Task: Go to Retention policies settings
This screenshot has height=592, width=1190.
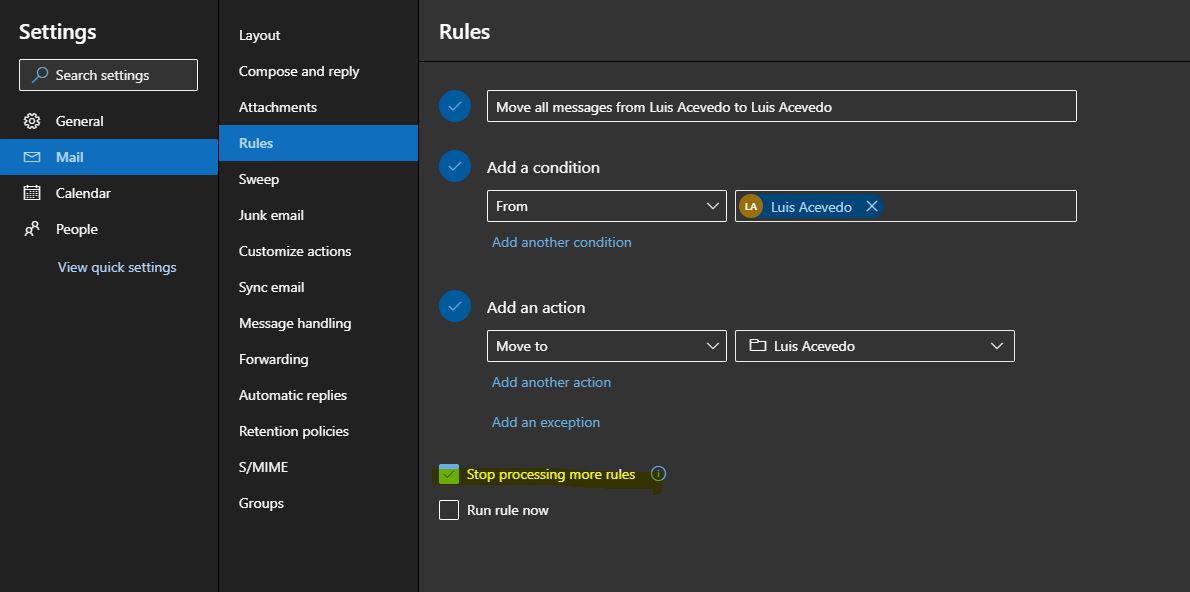Action: pos(318,431)
